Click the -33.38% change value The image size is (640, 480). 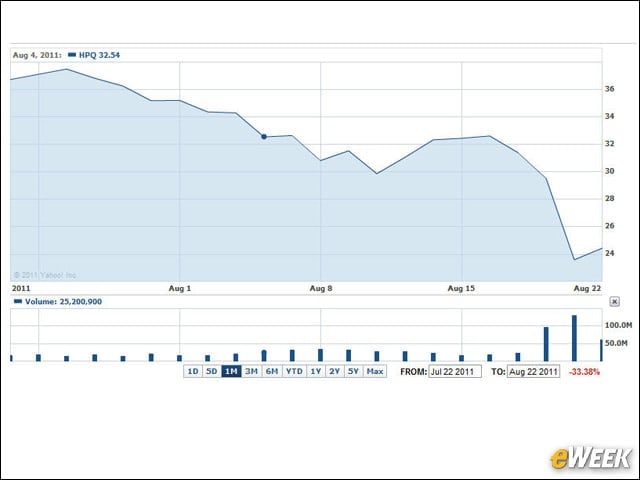tap(584, 372)
